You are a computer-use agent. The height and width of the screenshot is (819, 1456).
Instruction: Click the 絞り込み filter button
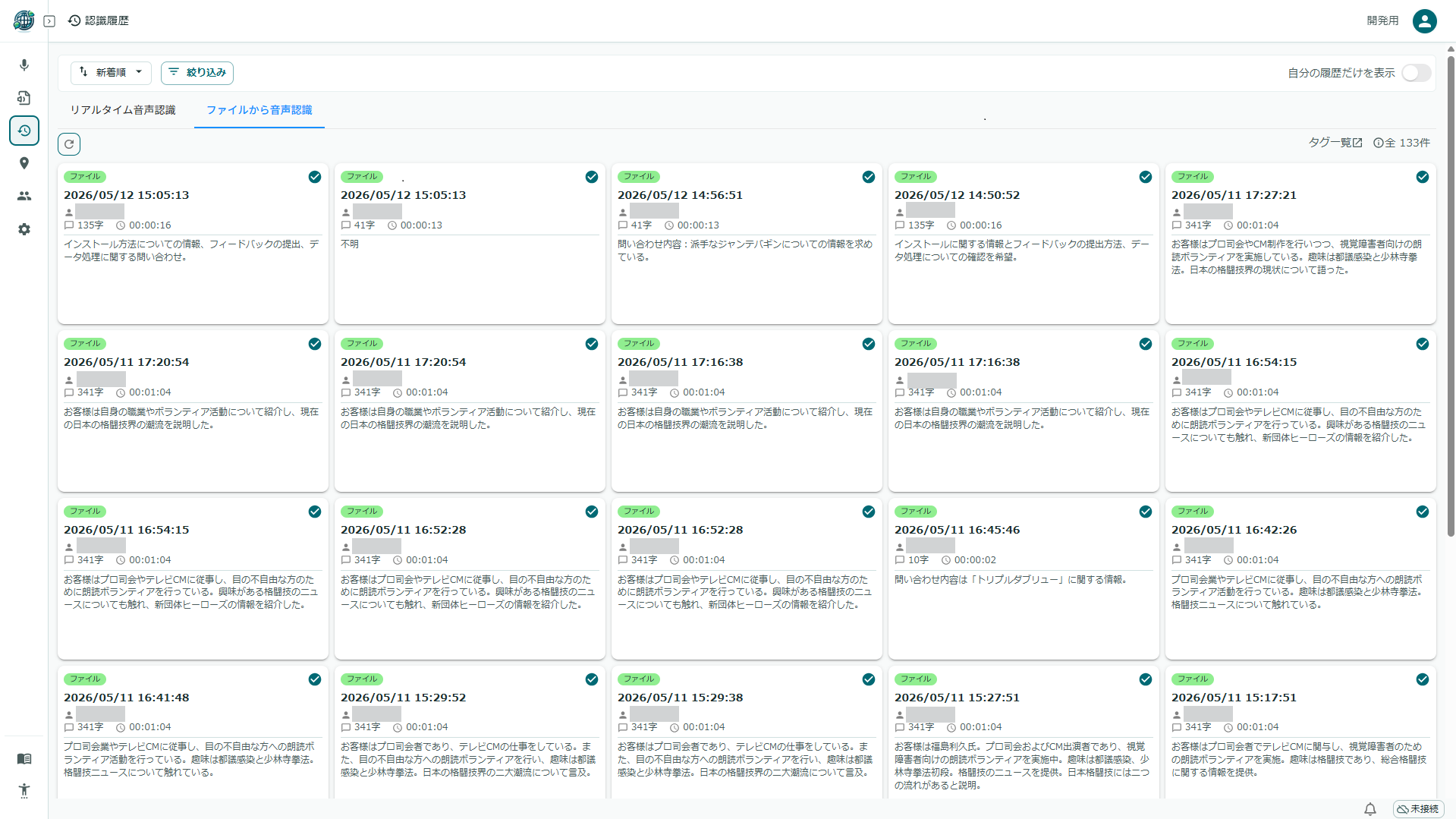point(197,73)
